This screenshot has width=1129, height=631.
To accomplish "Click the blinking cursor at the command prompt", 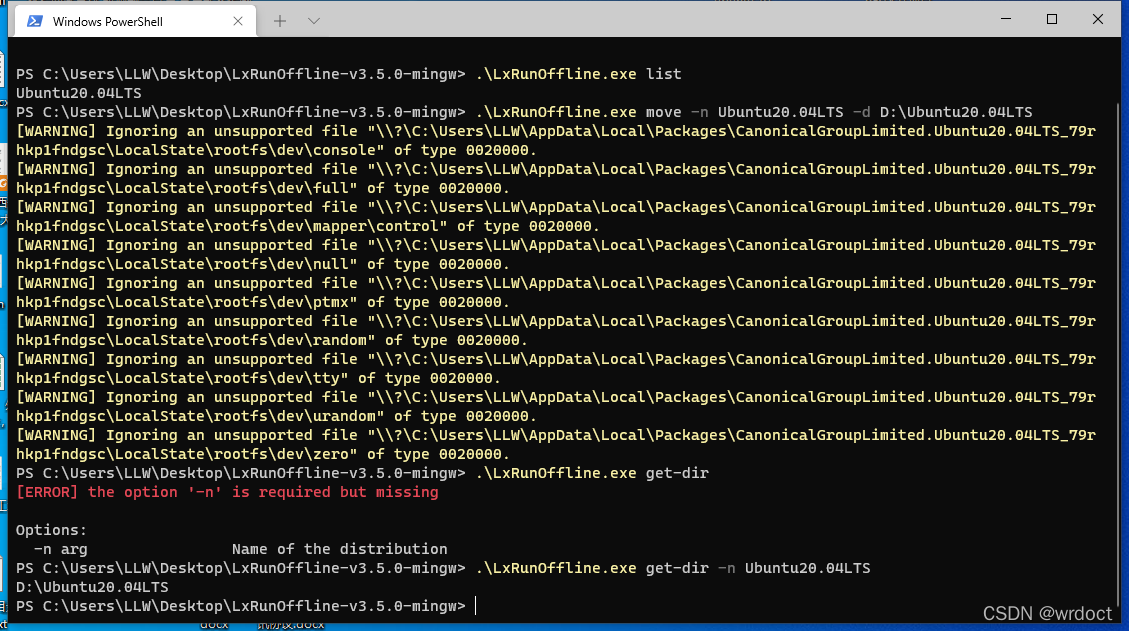I will tap(475, 606).
